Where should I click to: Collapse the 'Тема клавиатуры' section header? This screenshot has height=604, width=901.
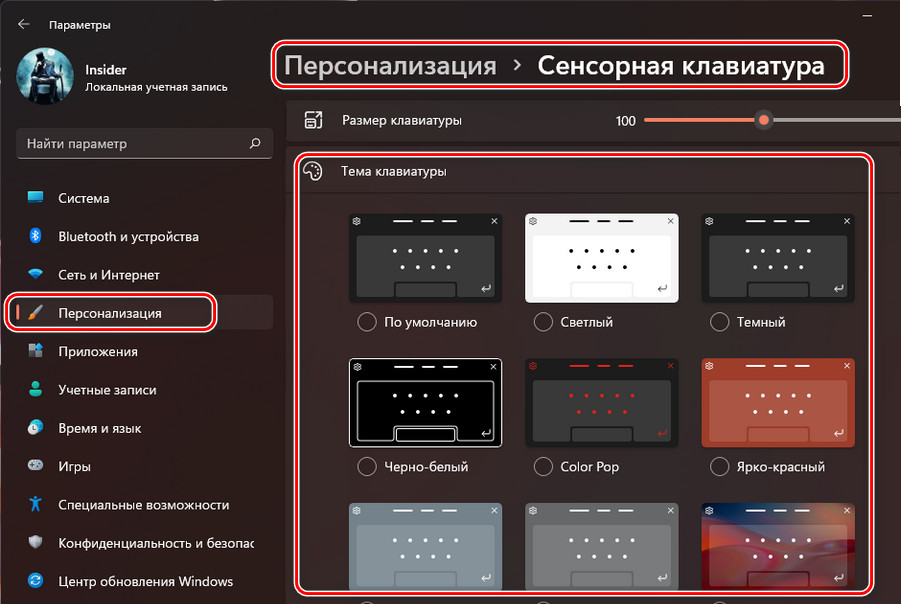pos(580,171)
